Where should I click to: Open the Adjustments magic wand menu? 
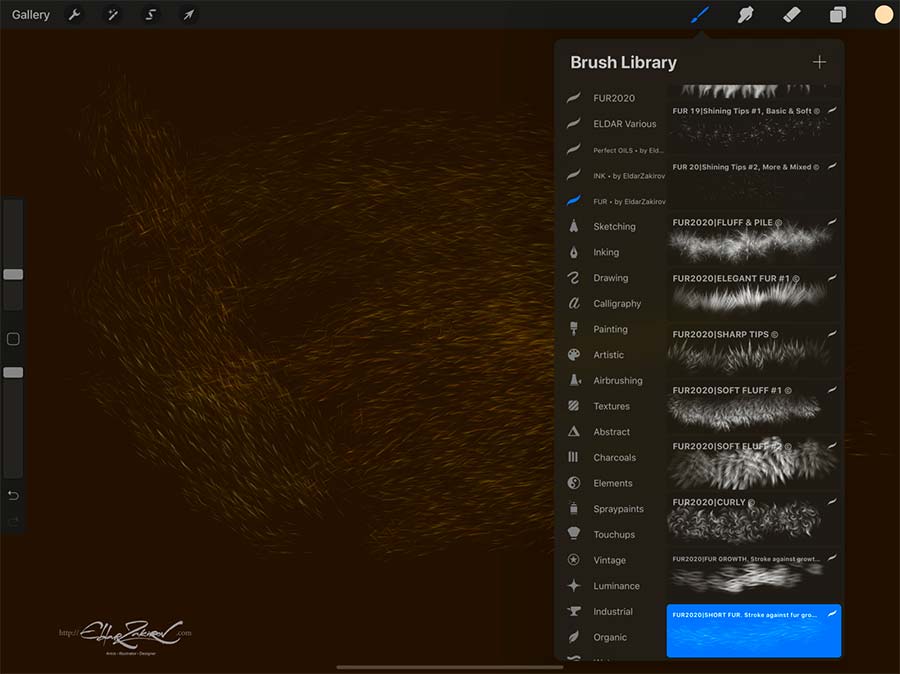tap(112, 14)
